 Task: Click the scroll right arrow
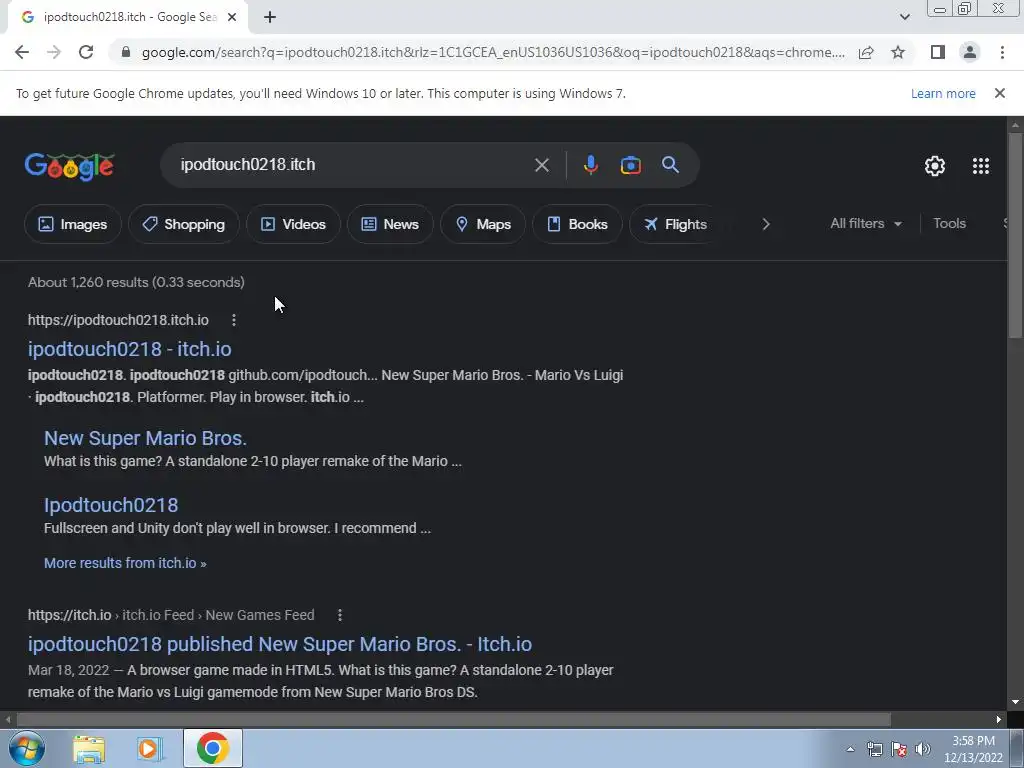coord(999,720)
